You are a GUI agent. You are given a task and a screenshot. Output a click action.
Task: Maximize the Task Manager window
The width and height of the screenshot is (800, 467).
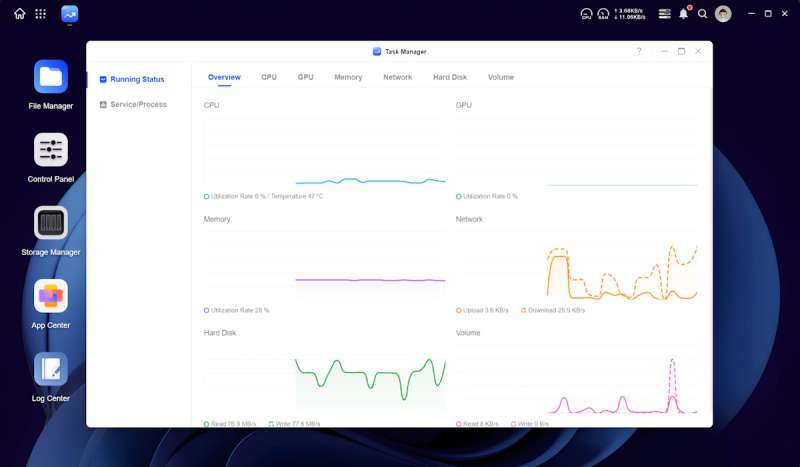(681, 51)
